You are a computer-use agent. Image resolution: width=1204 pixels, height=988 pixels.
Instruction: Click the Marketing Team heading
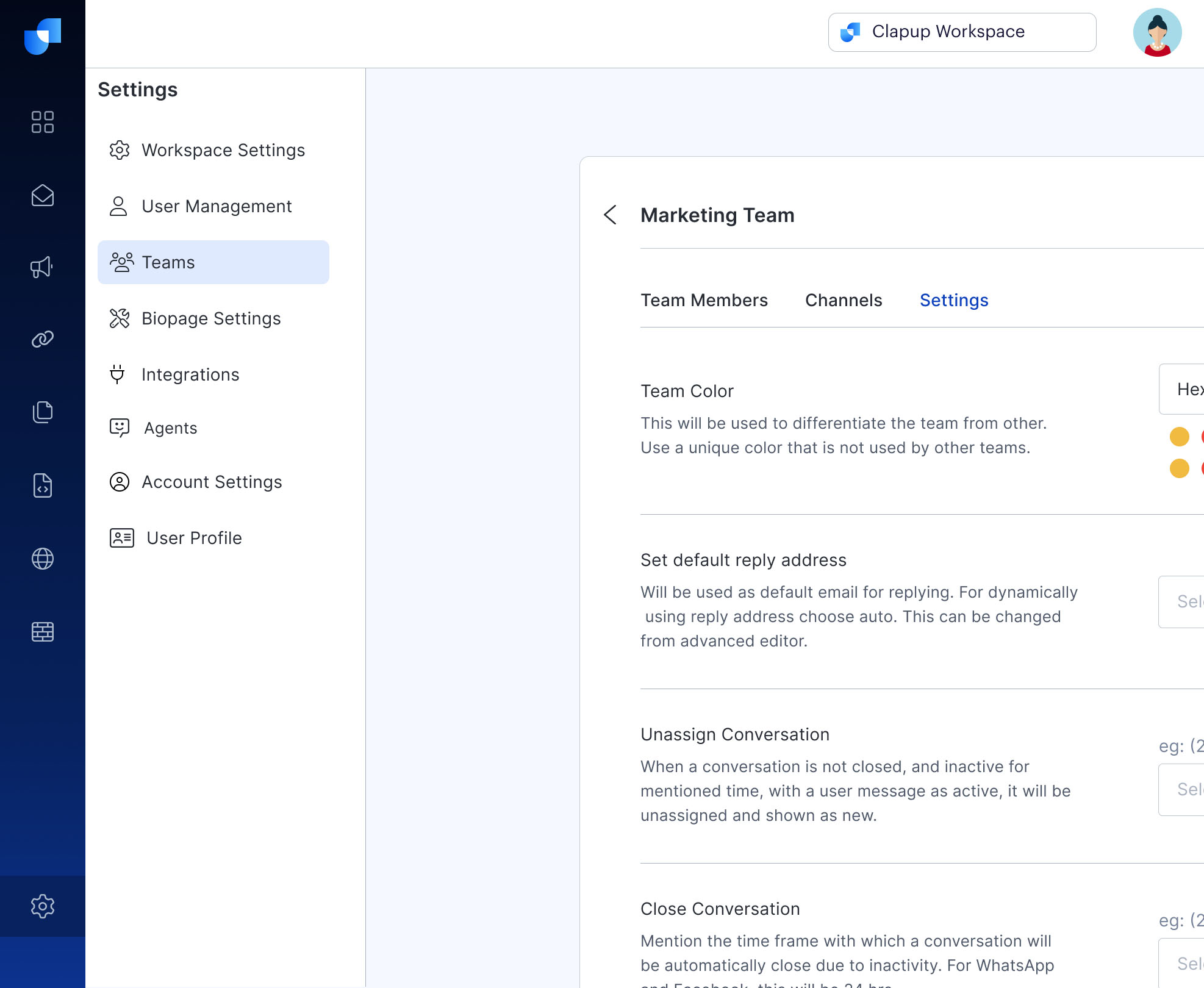(717, 215)
